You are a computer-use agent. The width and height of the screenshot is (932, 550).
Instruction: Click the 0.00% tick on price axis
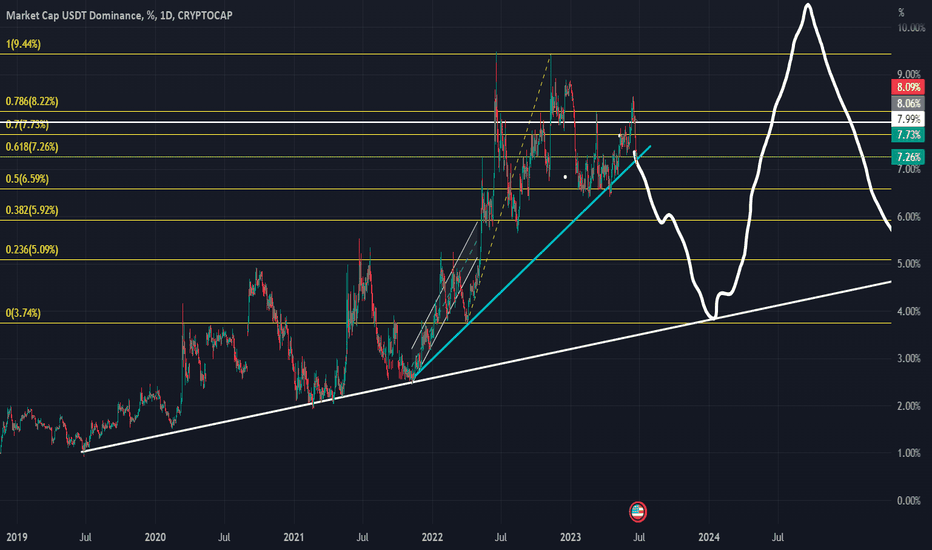coord(909,501)
